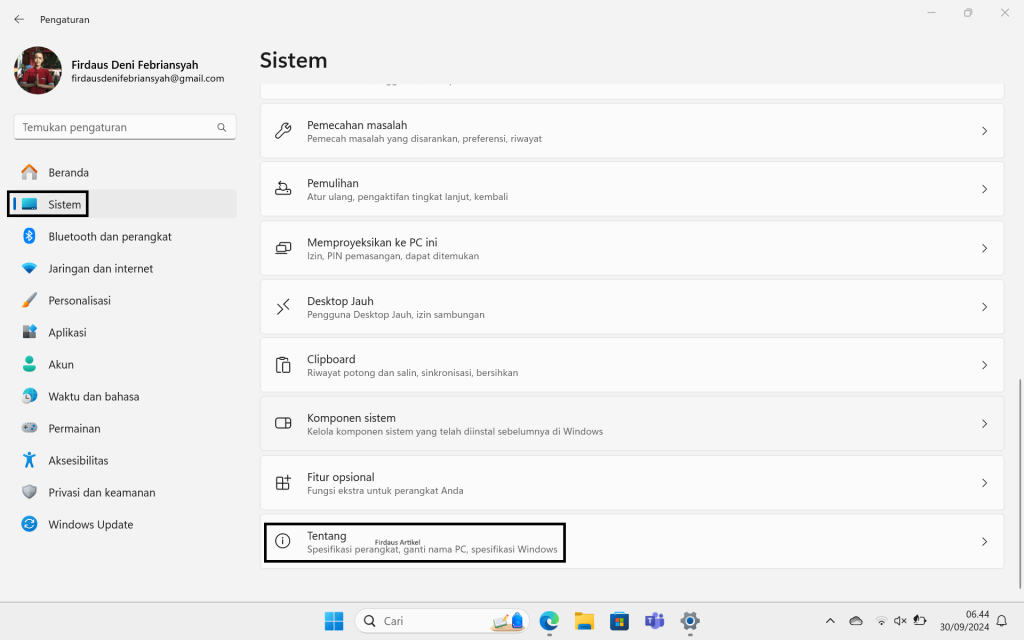Open Microsoft Store from the taskbar
Screen dimensions: 1024x640
click(619, 621)
